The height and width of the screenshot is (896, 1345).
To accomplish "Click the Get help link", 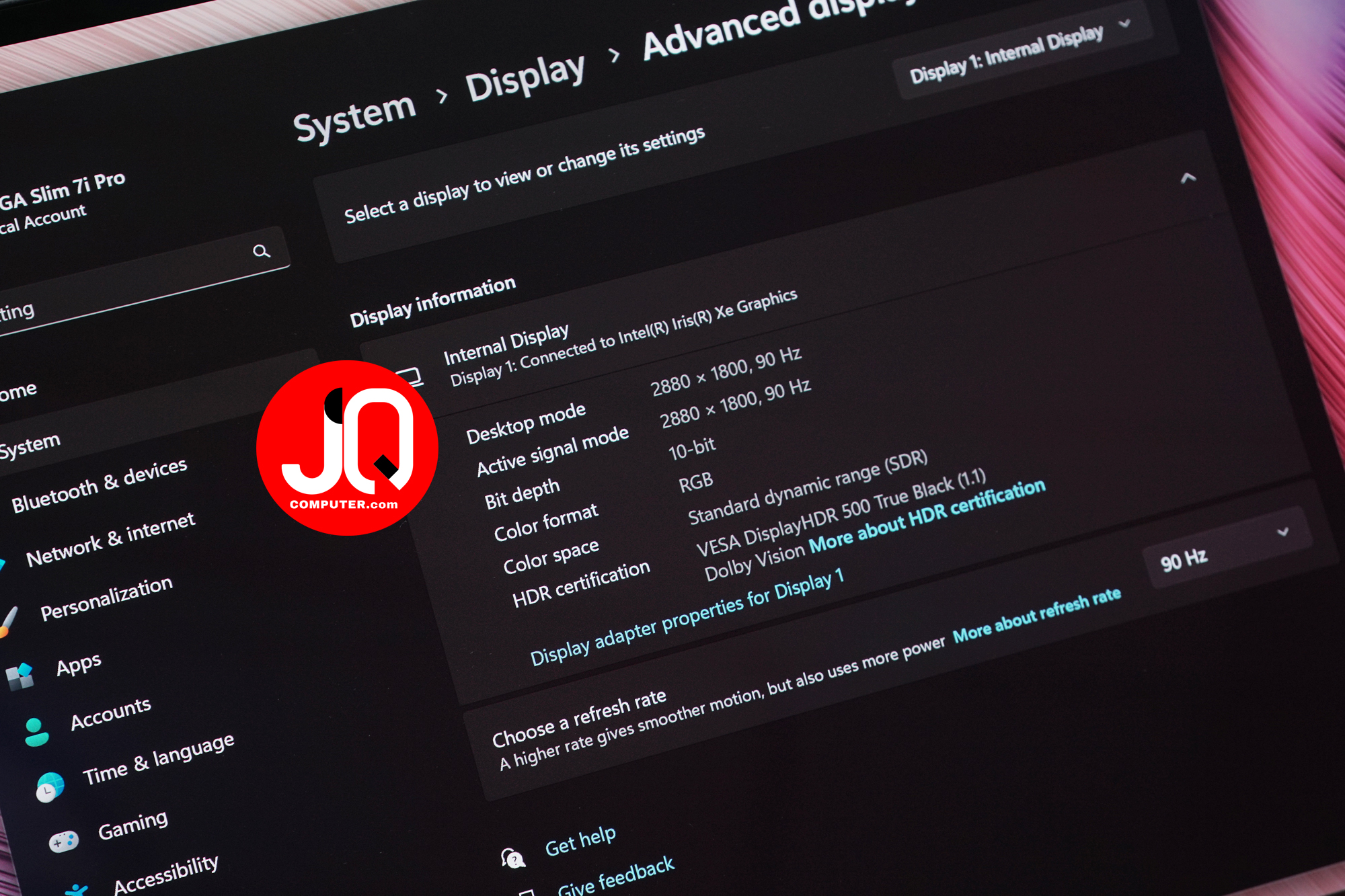I will 580,840.
